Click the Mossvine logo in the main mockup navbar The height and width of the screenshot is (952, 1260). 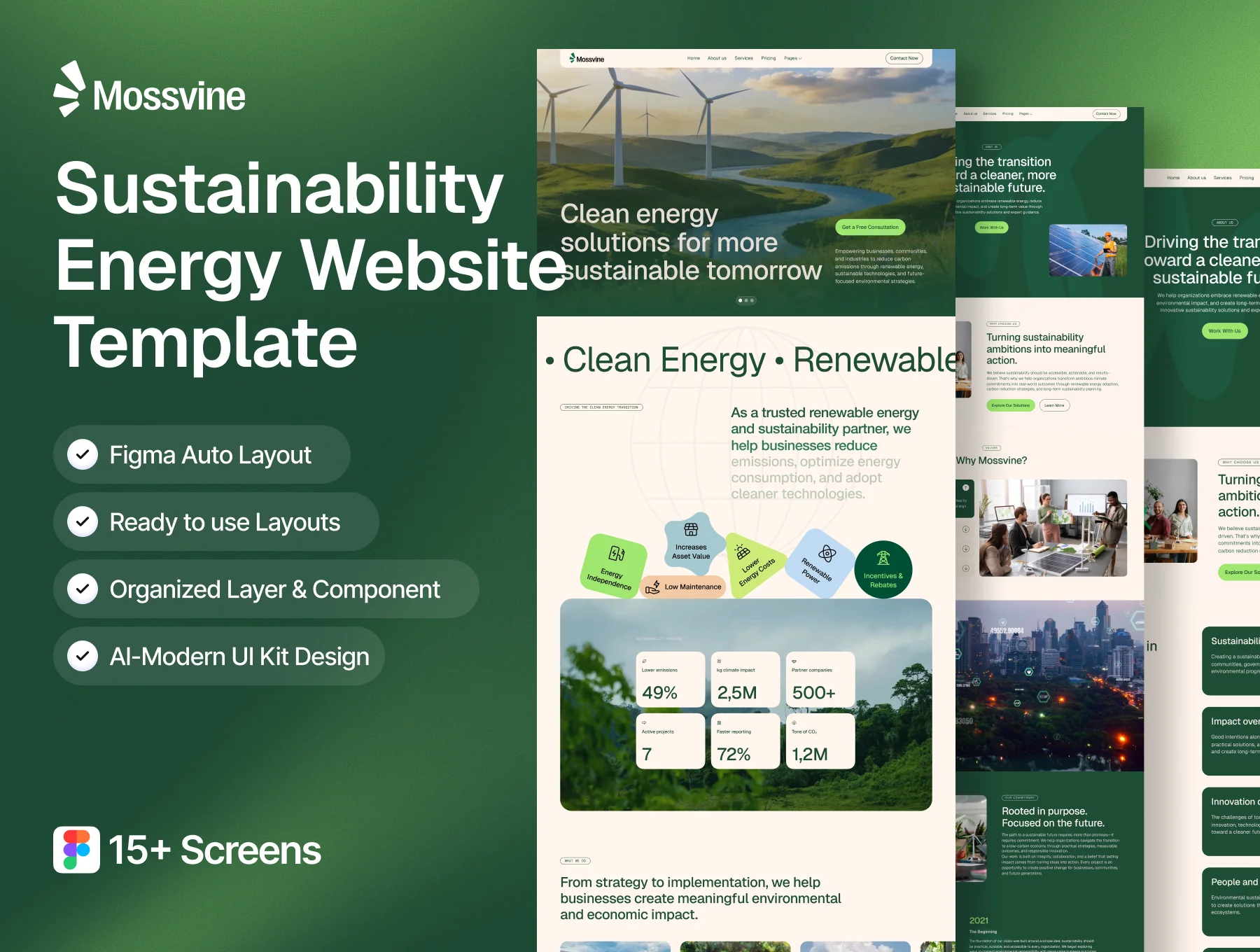click(x=587, y=59)
